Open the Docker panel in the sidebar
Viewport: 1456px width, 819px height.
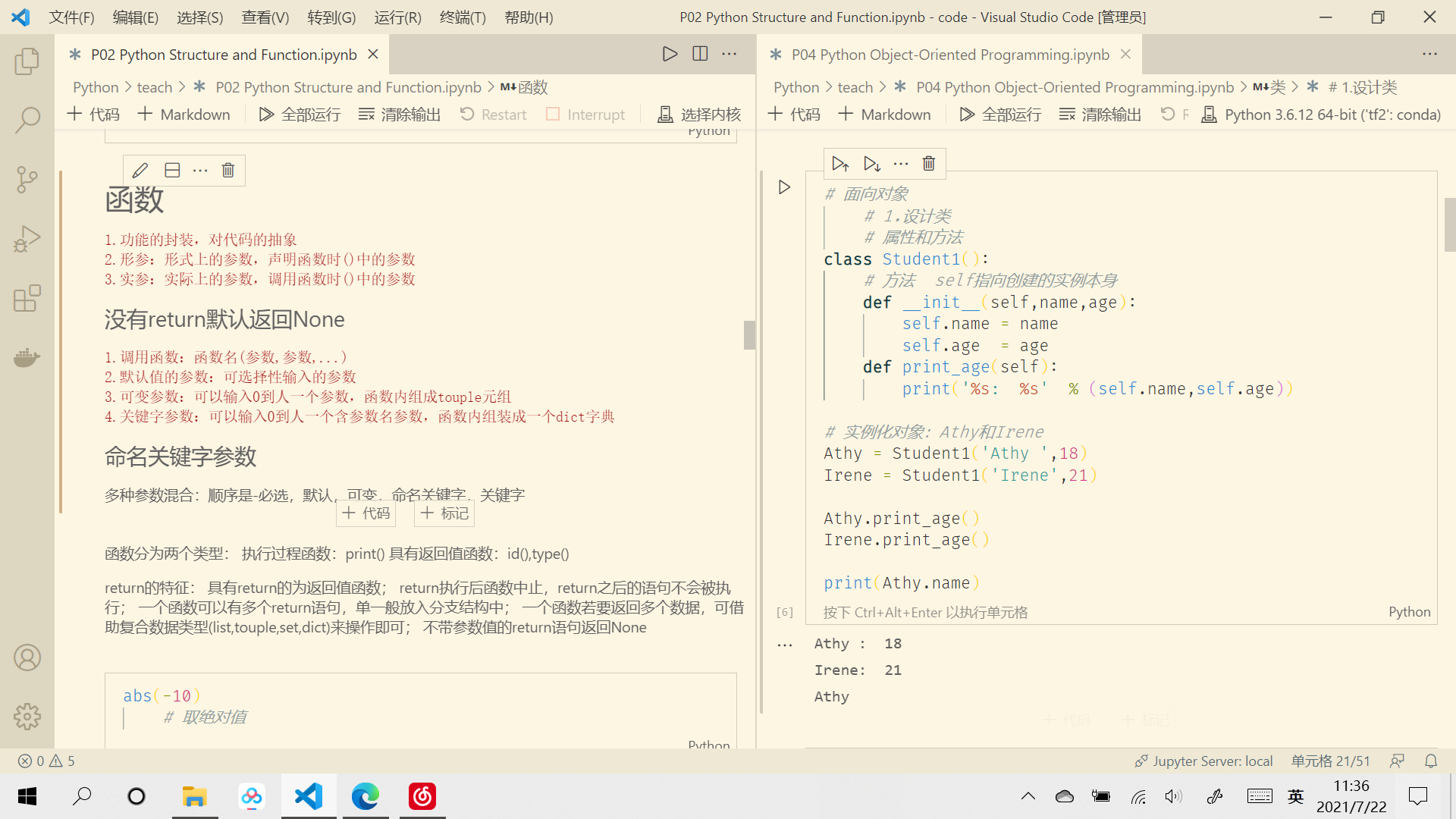(27, 357)
